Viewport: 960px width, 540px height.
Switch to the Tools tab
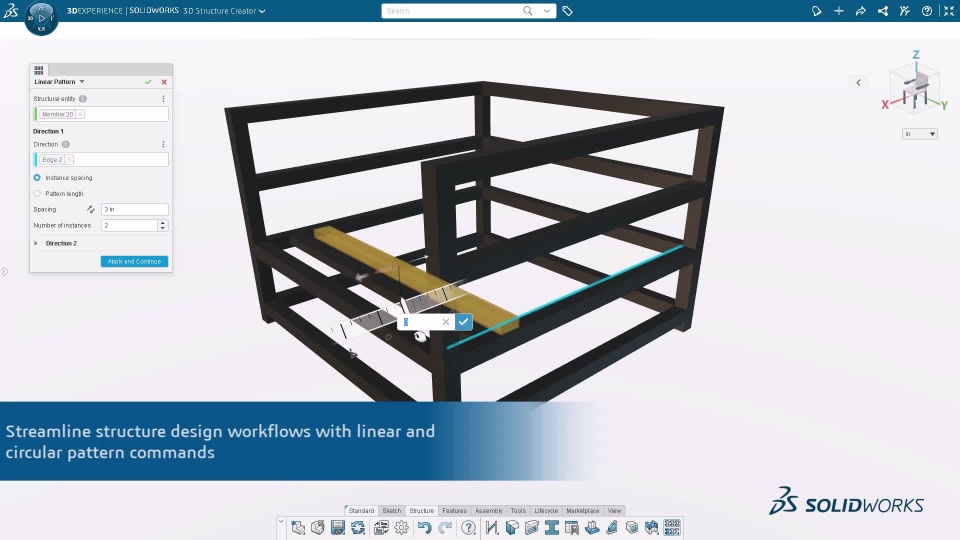point(518,511)
